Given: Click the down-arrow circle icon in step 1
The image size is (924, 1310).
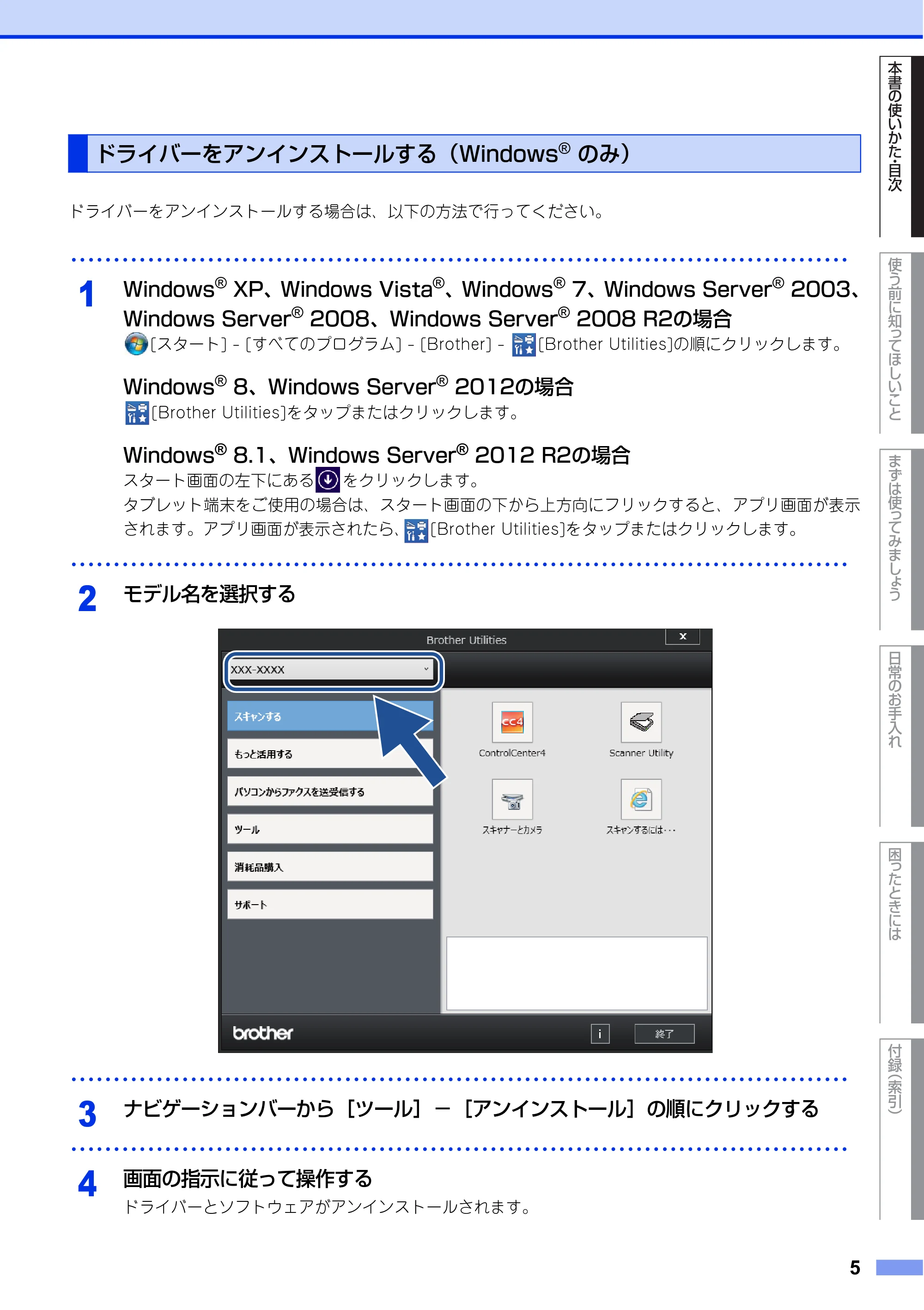Looking at the screenshot, I should [328, 480].
